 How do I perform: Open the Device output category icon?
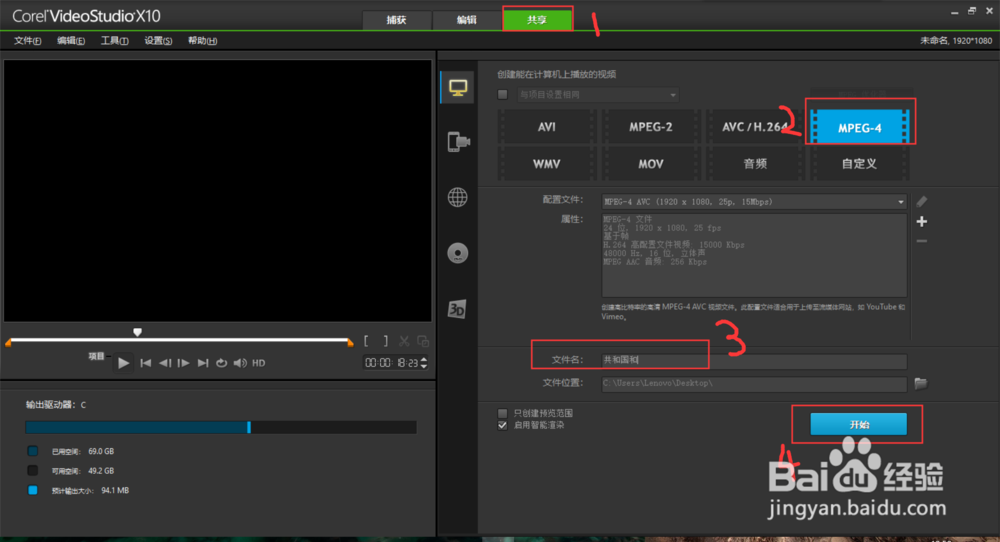[x=458, y=142]
